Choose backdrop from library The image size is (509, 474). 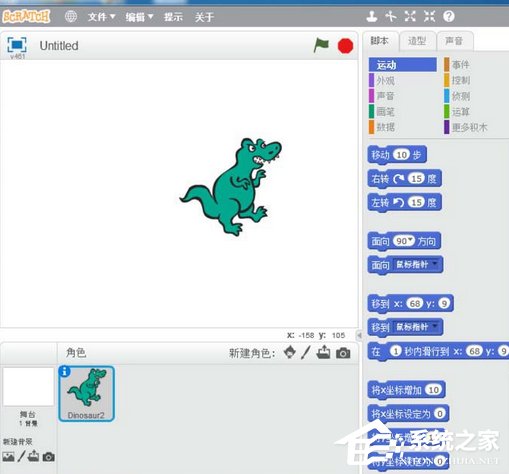pyautogui.click(x=8, y=456)
